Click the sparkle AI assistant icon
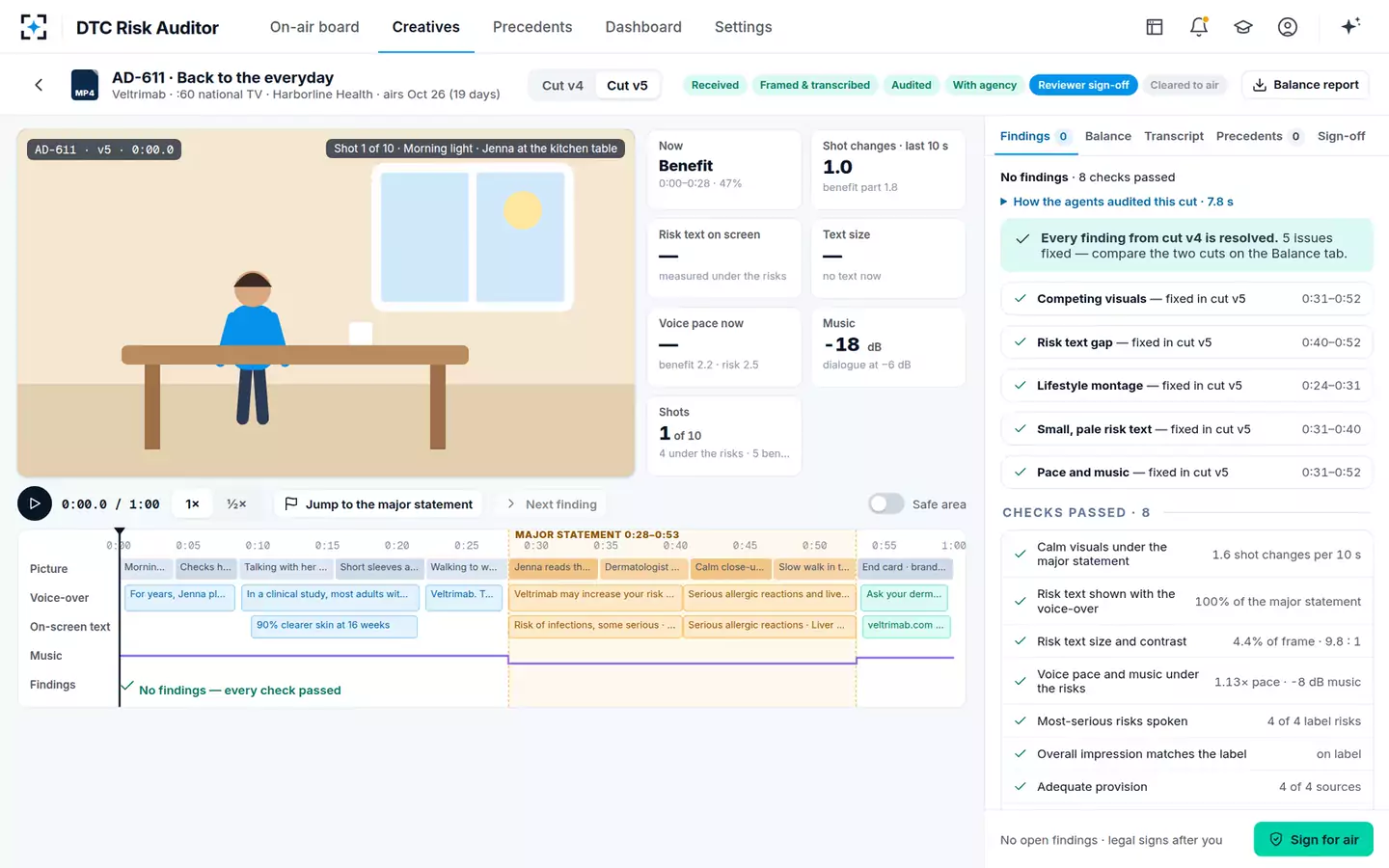 pos(1350,26)
